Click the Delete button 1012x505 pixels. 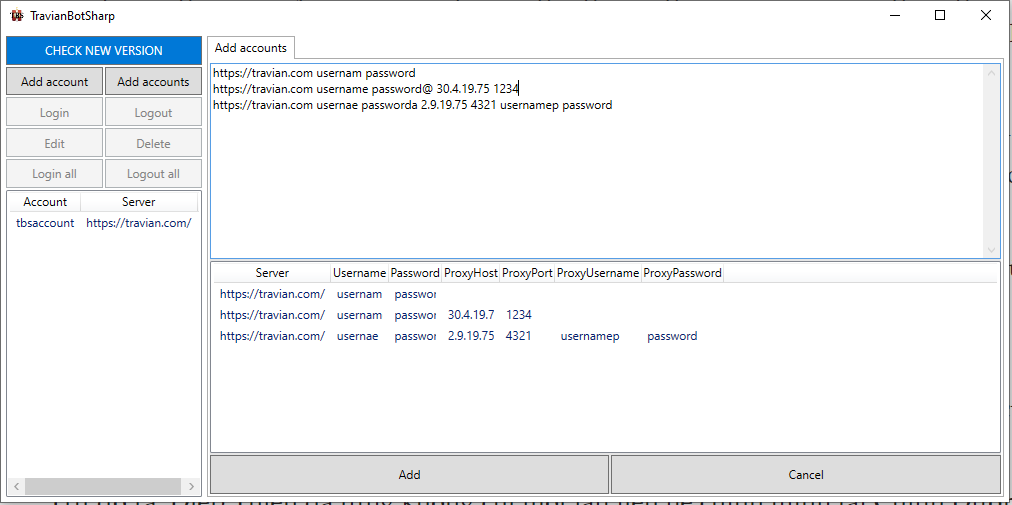153,143
